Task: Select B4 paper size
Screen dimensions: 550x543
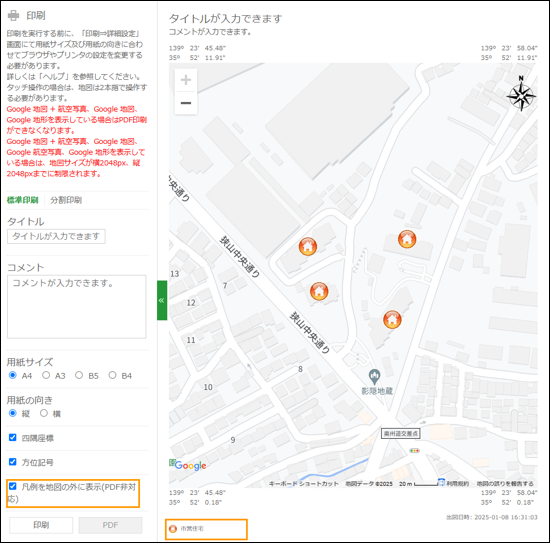Action: pyautogui.click(x=112, y=375)
